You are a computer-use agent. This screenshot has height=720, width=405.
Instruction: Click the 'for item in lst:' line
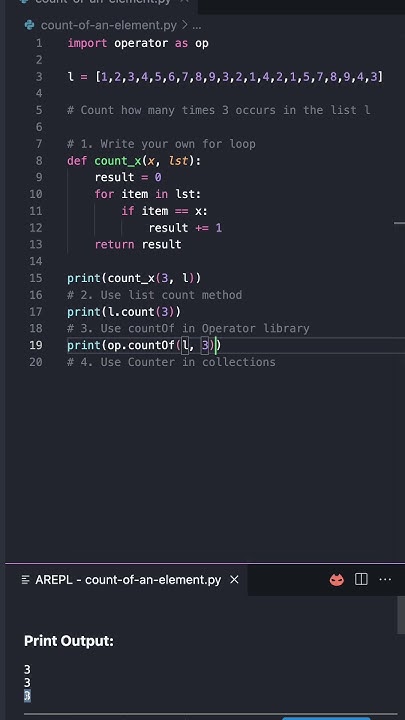tap(148, 194)
